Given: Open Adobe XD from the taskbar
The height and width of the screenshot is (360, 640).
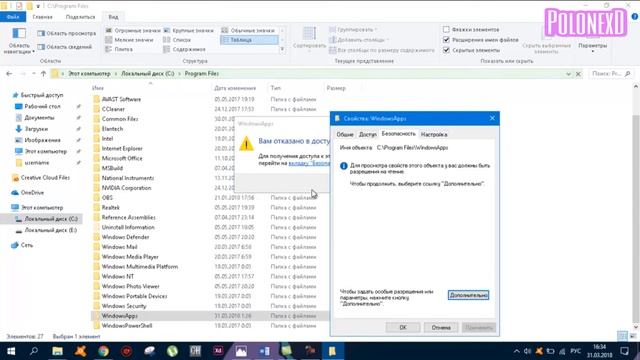Looking at the screenshot, I should pyautogui.click(x=218, y=351).
